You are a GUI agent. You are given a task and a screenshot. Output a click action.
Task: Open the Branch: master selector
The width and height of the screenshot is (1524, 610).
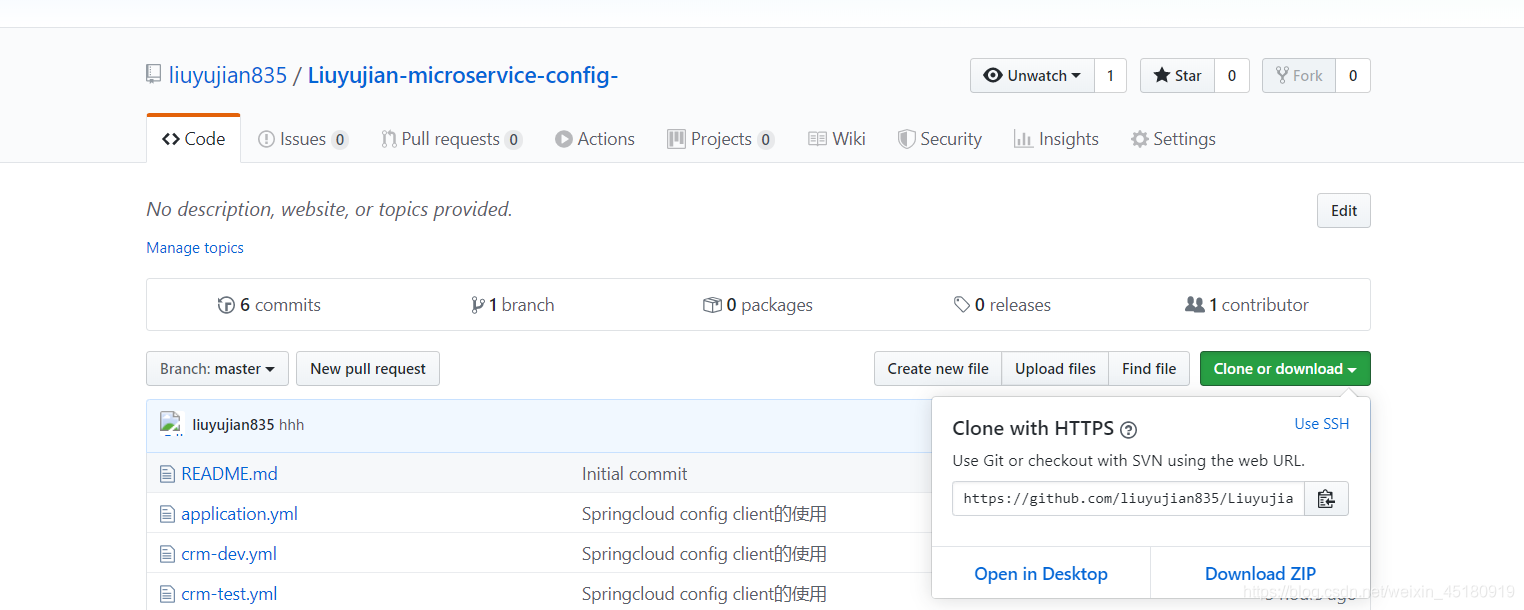click(217, 369)
